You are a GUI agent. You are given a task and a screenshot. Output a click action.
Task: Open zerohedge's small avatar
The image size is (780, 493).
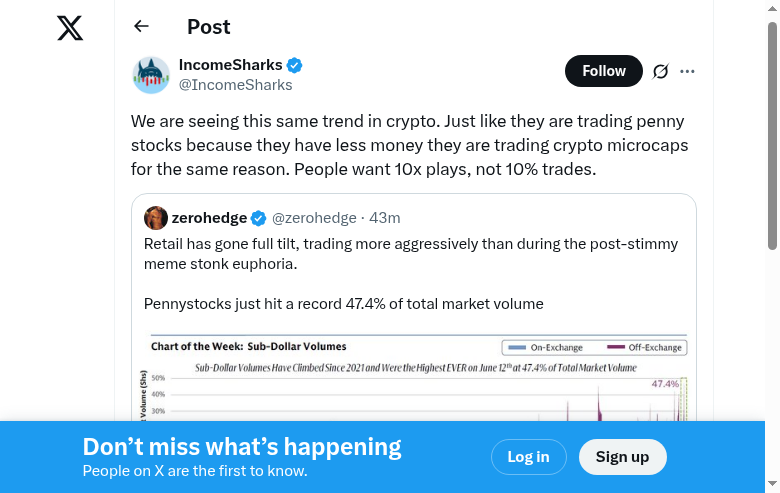pyautogui.click(x=156, y=218)
